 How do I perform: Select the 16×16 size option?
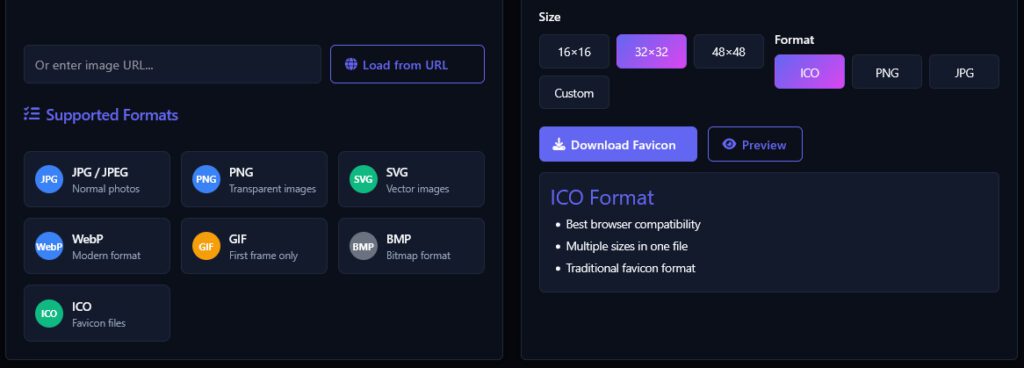coord(574,52)
